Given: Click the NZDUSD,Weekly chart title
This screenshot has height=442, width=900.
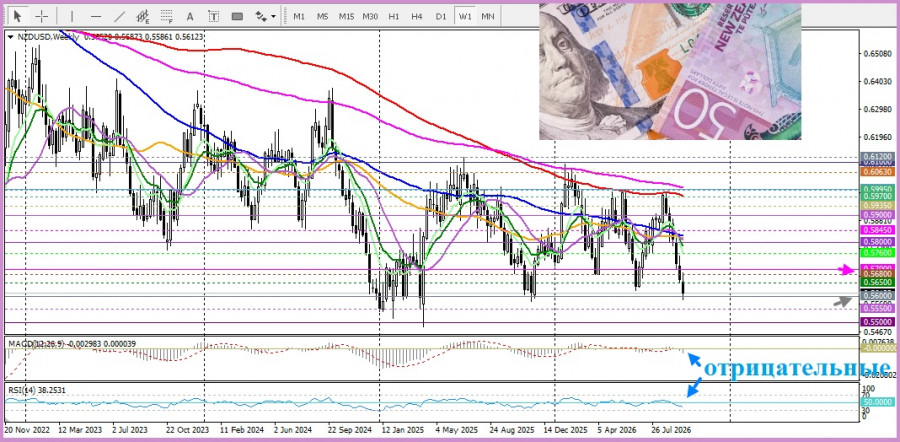Looking at the screenshot, I should (x=49, y=36).
